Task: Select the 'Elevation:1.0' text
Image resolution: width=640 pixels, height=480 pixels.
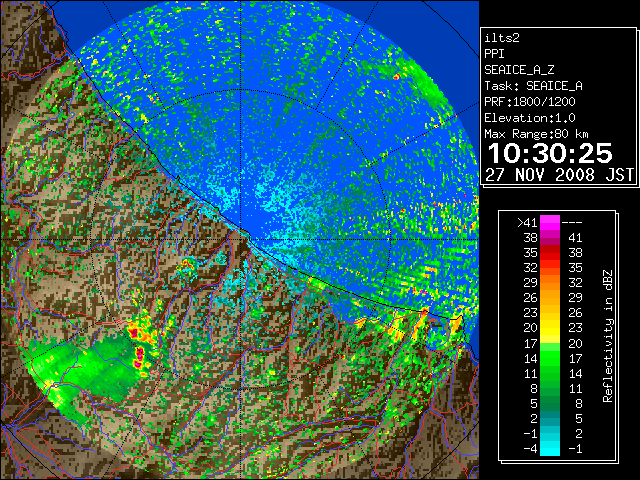Action: [x=530, y=118]
